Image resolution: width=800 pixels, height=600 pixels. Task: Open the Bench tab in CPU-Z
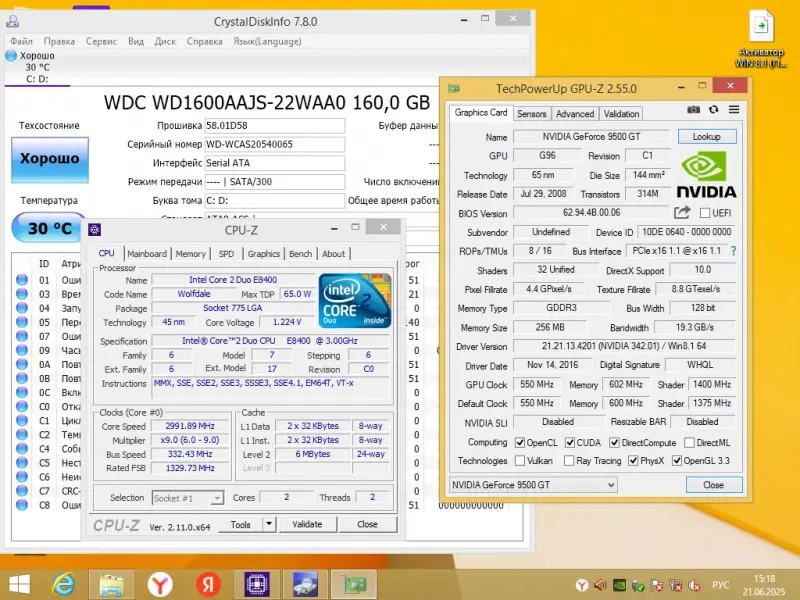pos(301,254)
